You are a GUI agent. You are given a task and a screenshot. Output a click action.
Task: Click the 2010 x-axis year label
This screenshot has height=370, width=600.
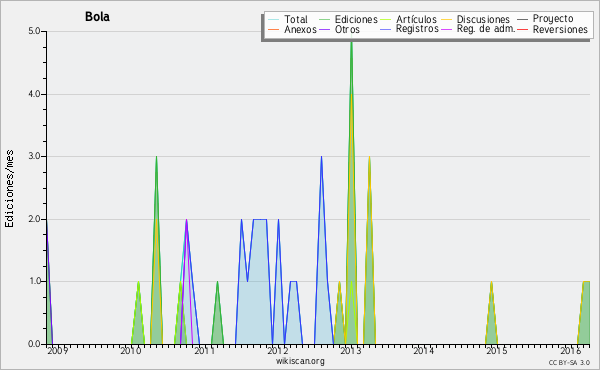click(131, 350)
